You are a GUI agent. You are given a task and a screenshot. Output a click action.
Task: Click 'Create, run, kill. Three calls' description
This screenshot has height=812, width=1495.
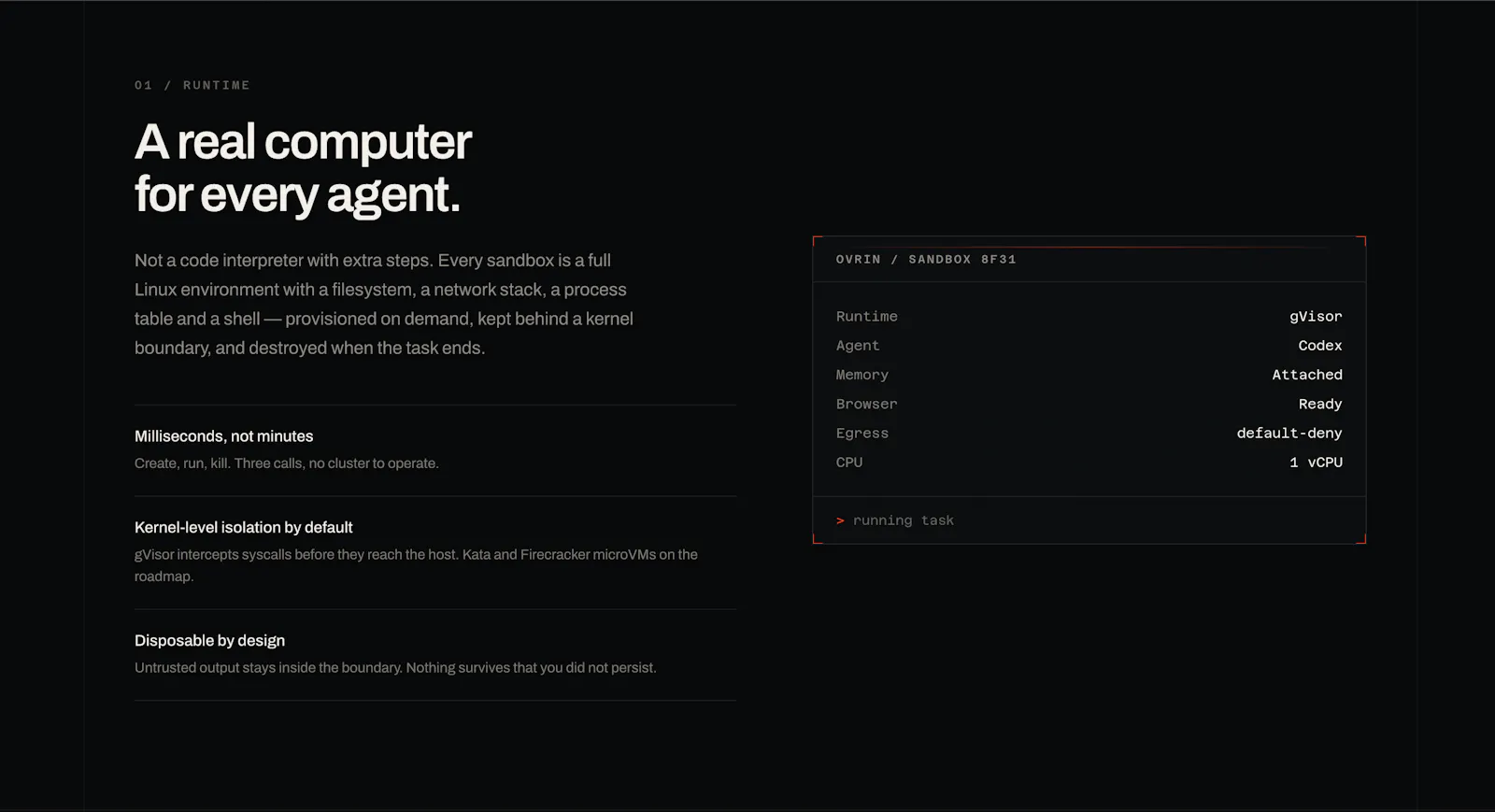click(x=286, y=463)
